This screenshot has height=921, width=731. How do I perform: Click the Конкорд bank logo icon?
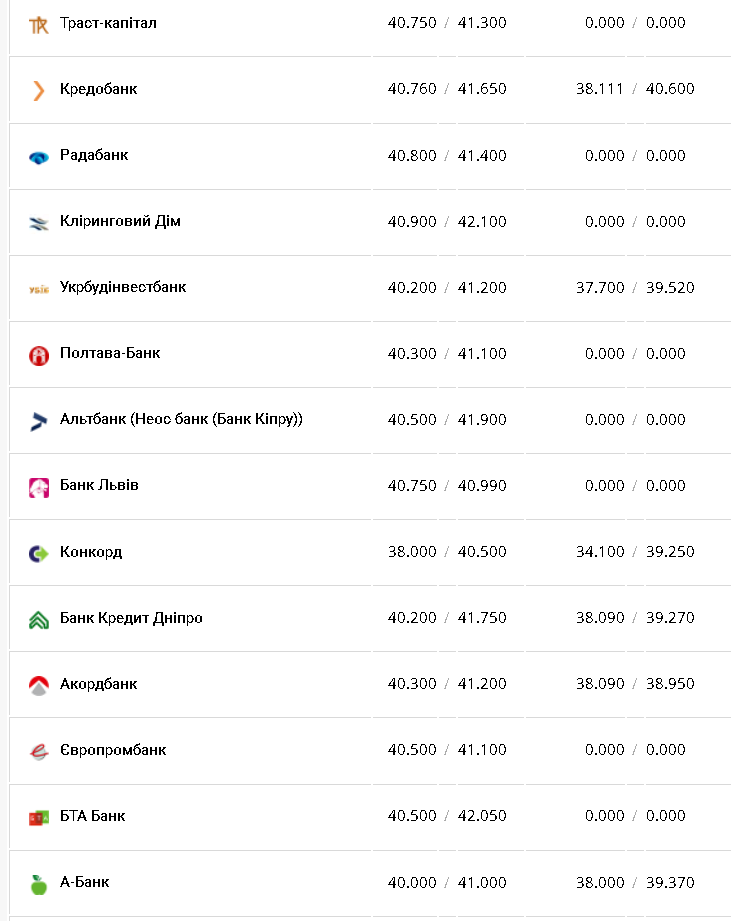coord(39,553)
